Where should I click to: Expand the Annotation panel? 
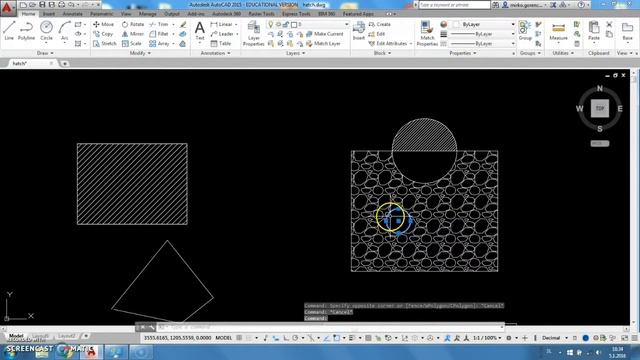point(215,53)
